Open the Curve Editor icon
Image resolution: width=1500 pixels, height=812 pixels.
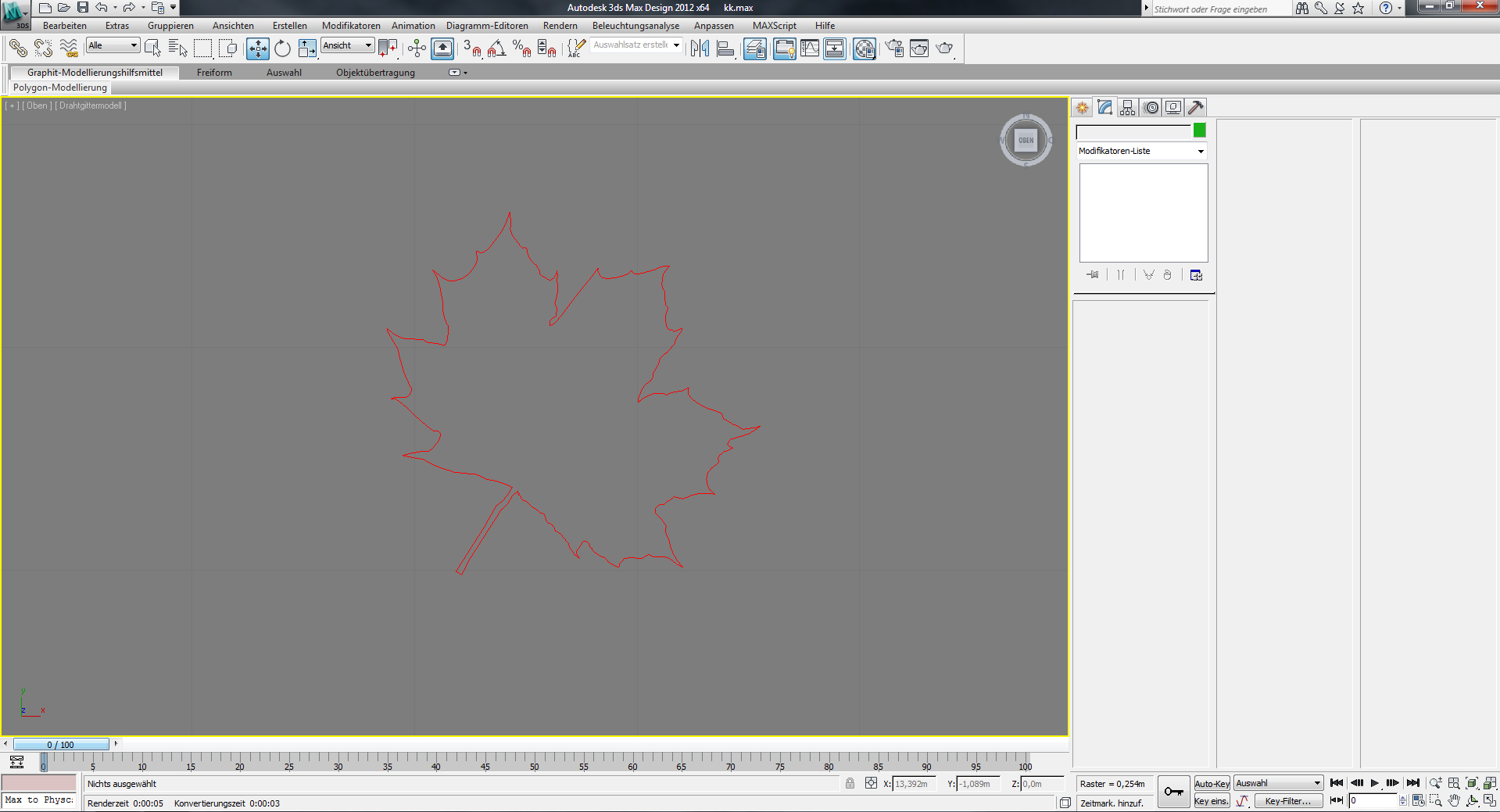click(x=810, y=48)
